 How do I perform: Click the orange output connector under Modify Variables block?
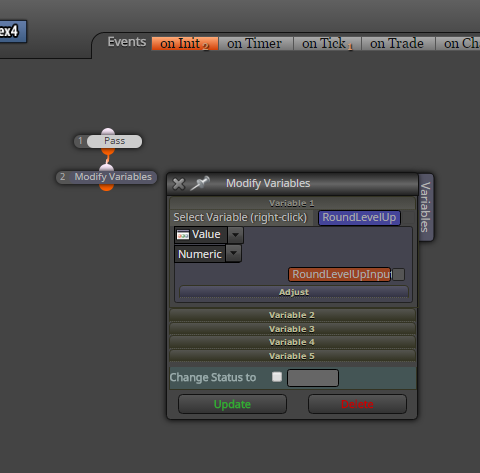click(106, 187)
